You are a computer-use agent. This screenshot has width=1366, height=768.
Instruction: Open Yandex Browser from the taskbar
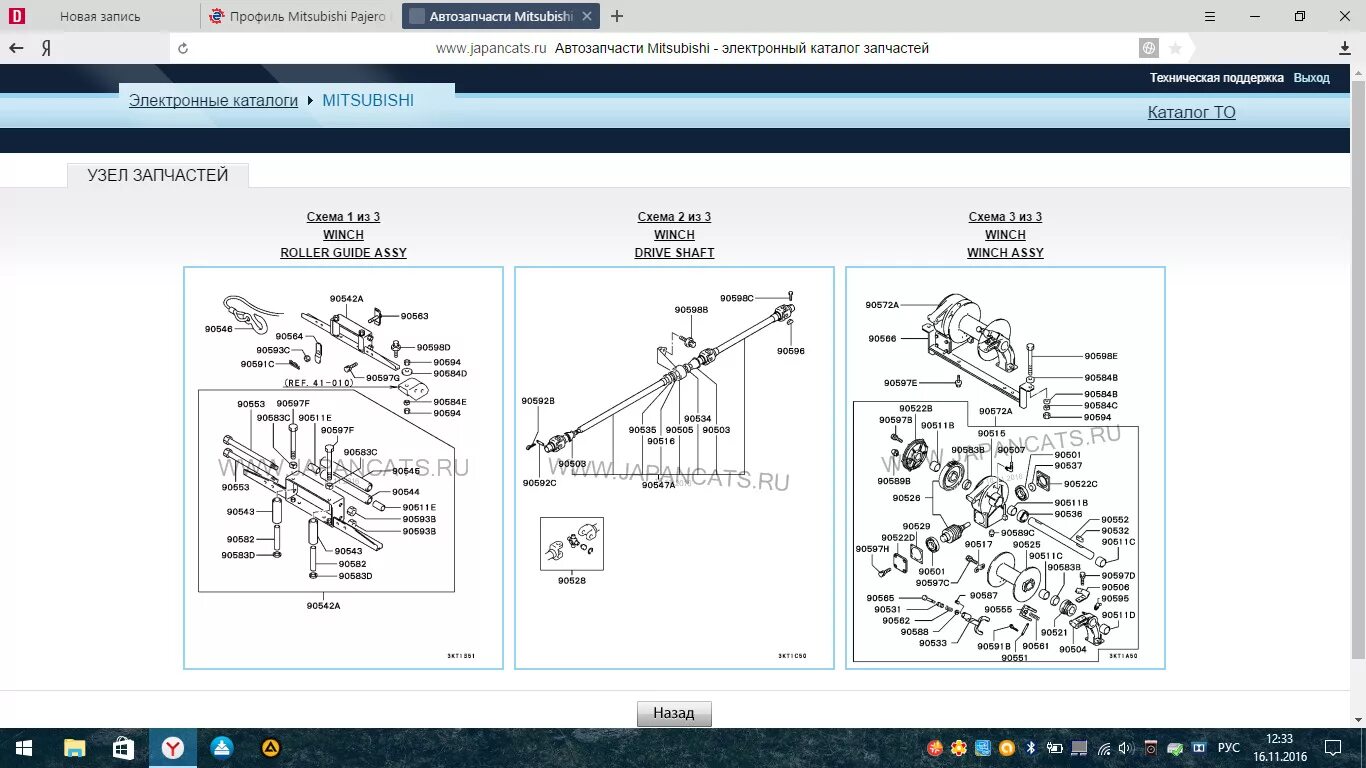point(173,748)
